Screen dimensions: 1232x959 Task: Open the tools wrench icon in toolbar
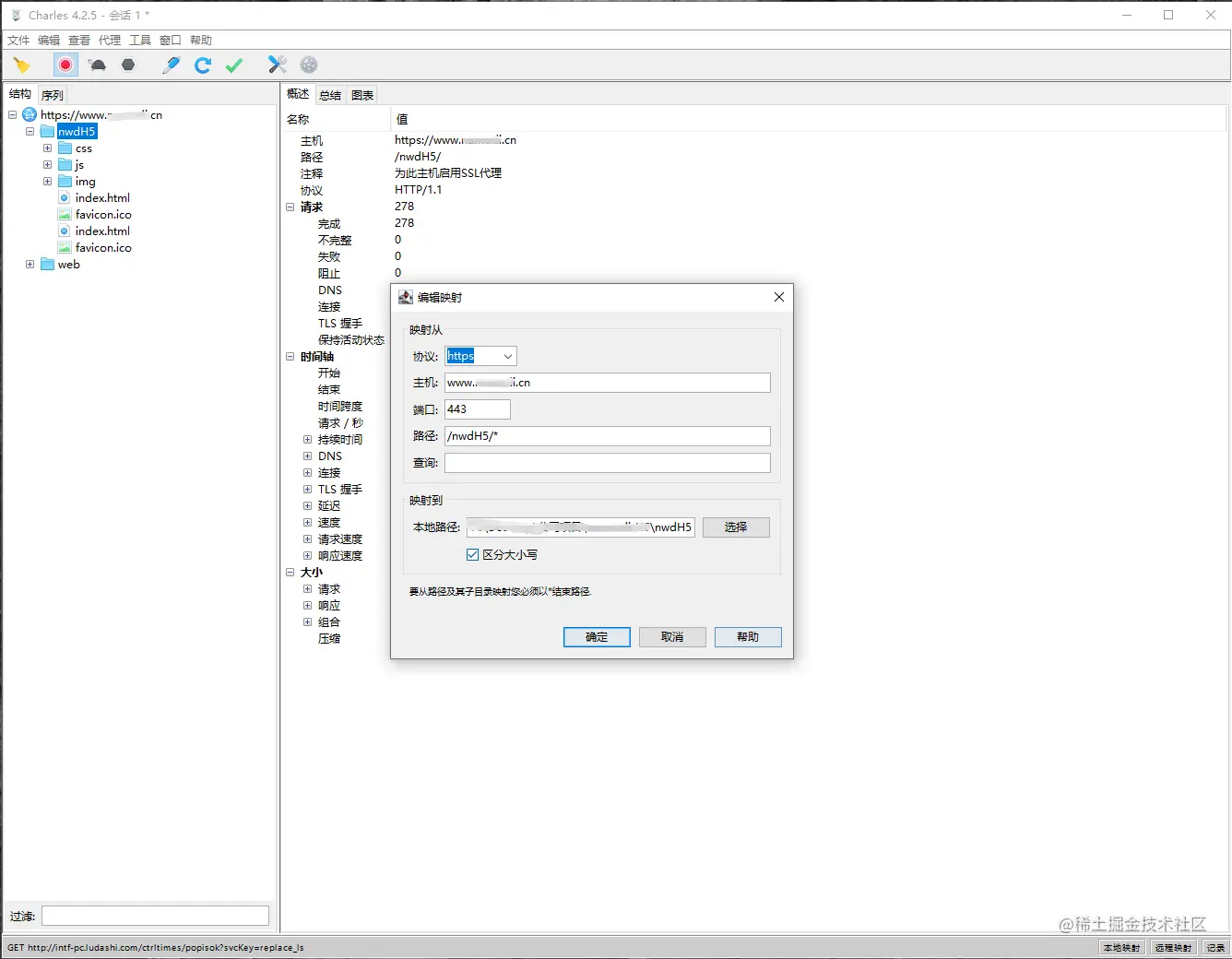[x=278, y=65]
